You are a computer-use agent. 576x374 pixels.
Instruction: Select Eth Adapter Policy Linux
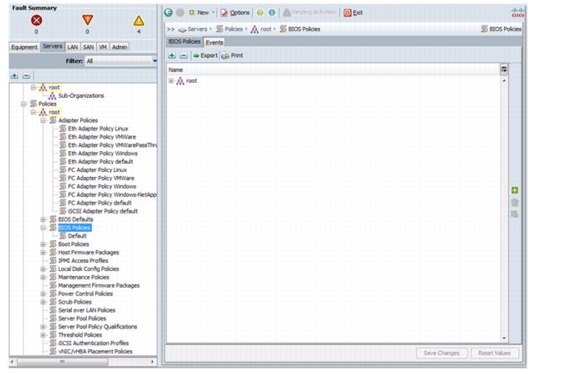click(x=98, y=129)
